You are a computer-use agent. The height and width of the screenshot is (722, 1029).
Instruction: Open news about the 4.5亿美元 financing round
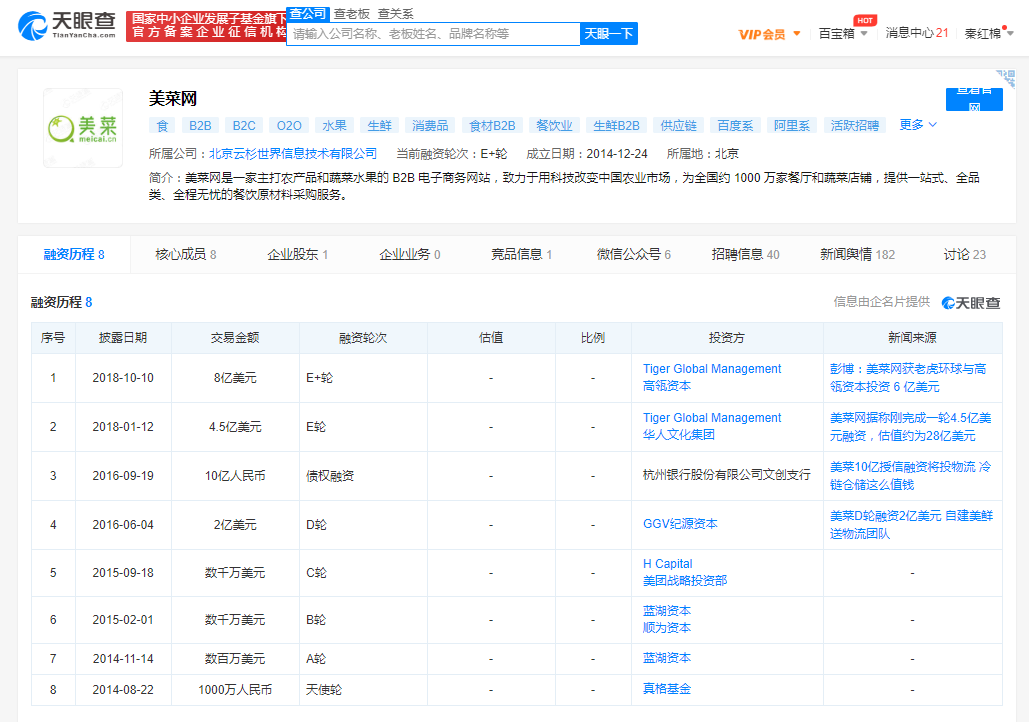(911, 427)
